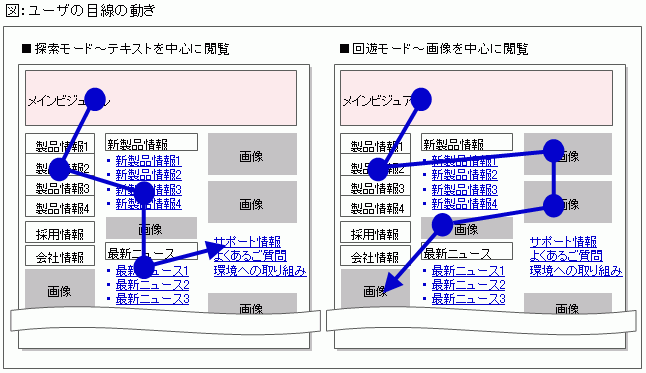Viewport: 646px width, 373px height.
Task: Click 画像 box above 最新ニュース heading, 探索モード mockup
Action: 151,228
